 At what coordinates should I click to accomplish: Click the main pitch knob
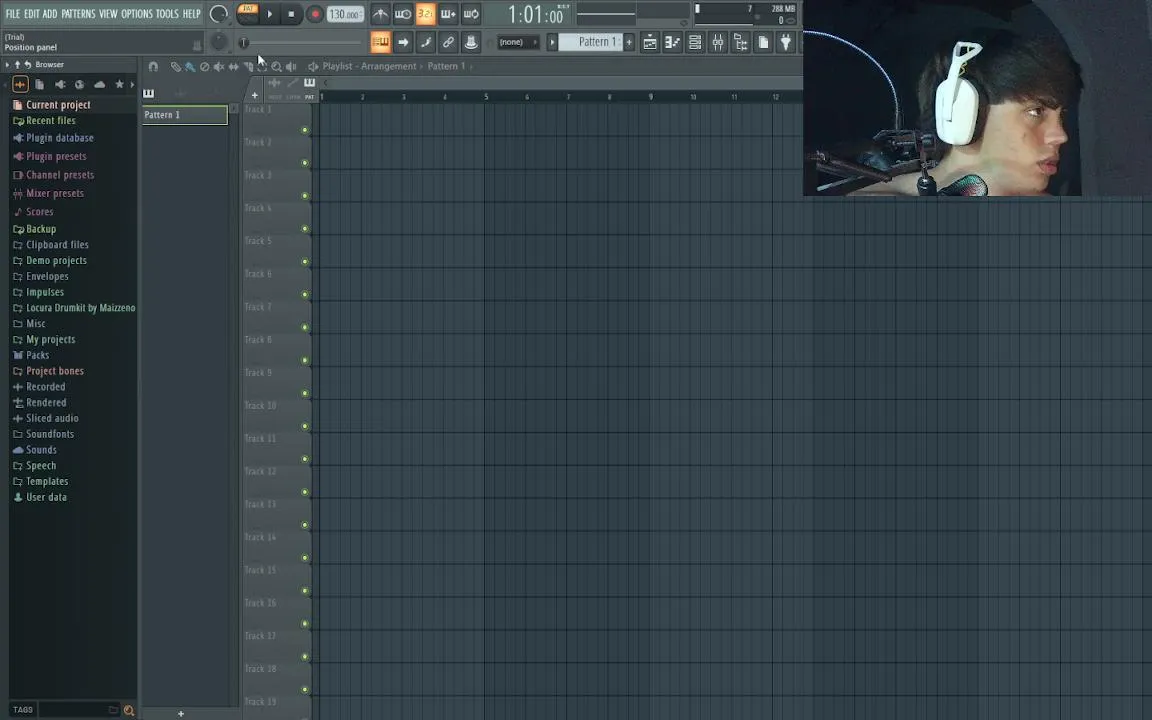219,42
